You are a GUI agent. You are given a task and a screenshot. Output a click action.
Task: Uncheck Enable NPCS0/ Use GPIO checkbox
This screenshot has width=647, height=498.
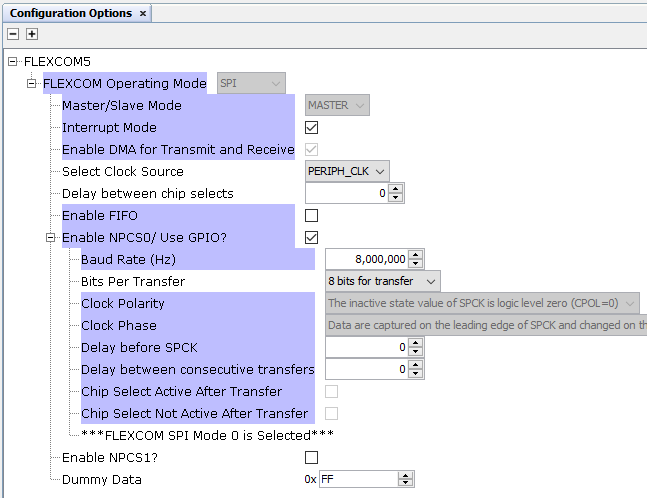coord(311,238)
